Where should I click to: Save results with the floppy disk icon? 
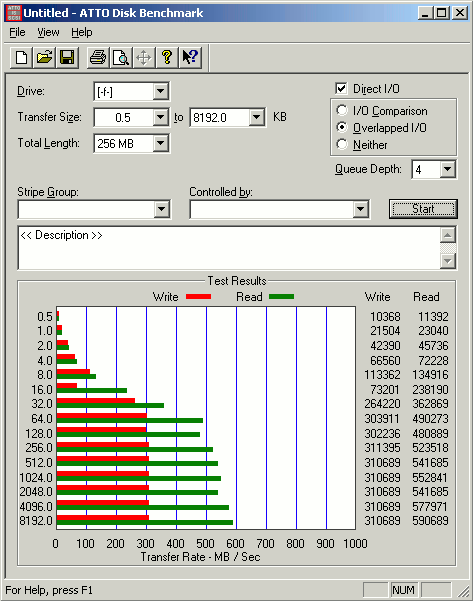(67, 58)
